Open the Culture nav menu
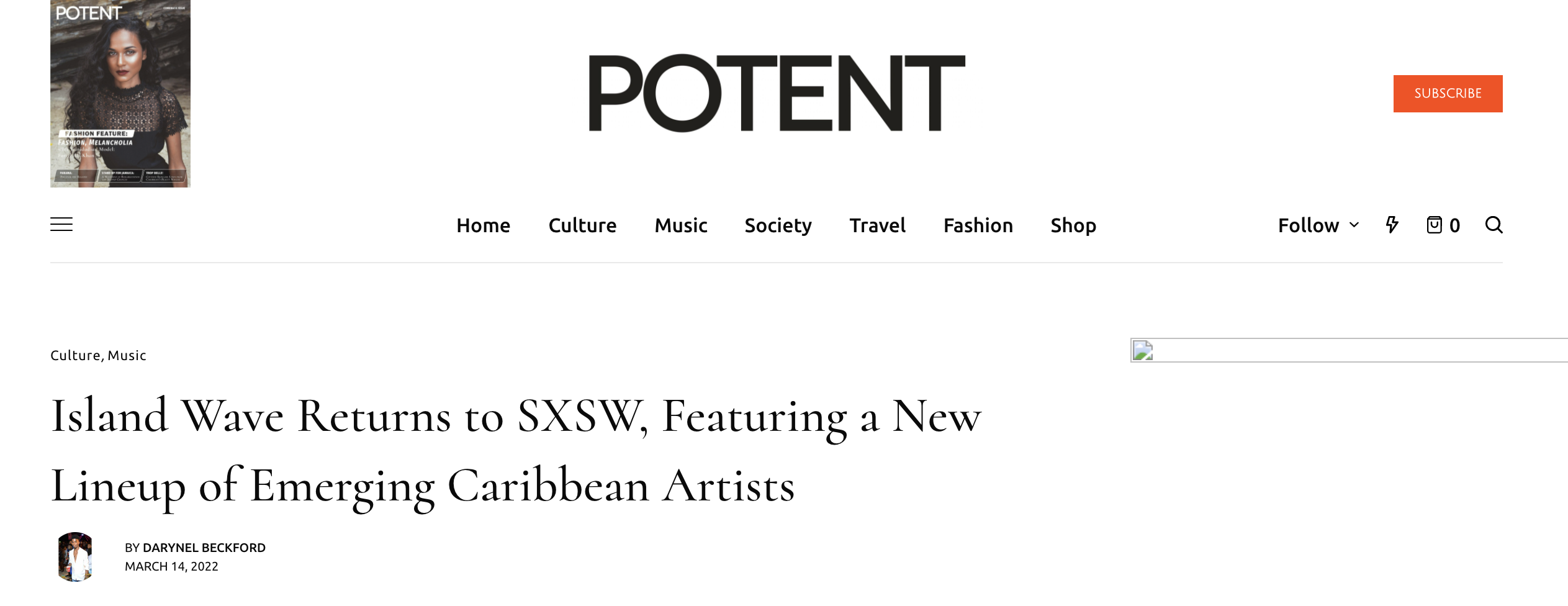The width and height of the screenshot is (1568, 606). click(x=582, y=225)
